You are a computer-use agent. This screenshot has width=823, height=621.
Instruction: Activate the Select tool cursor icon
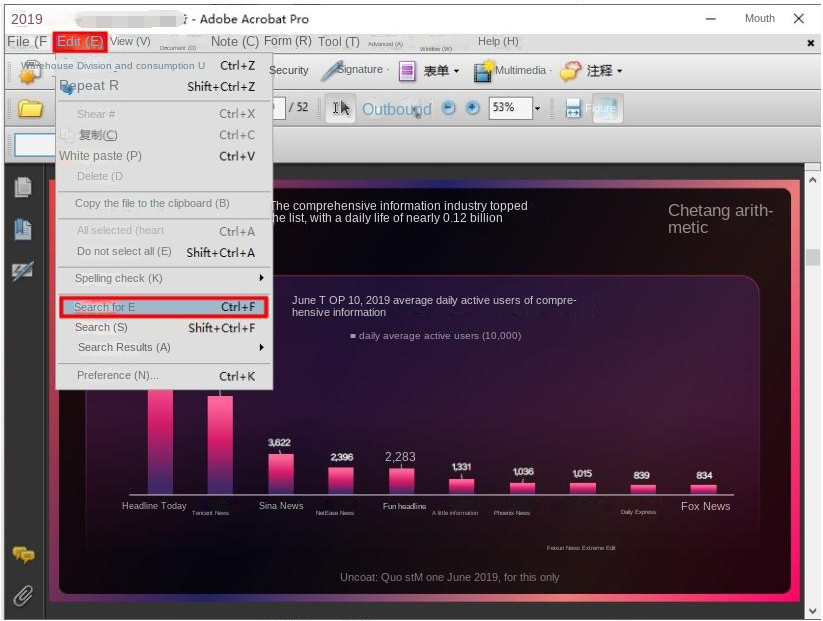(x=341, y=108)
